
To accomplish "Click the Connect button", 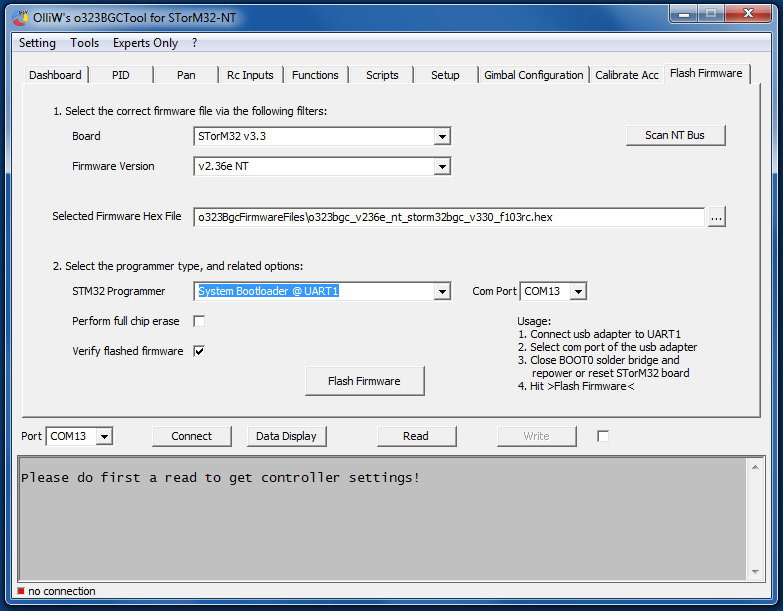I will (x=191, y=436).
